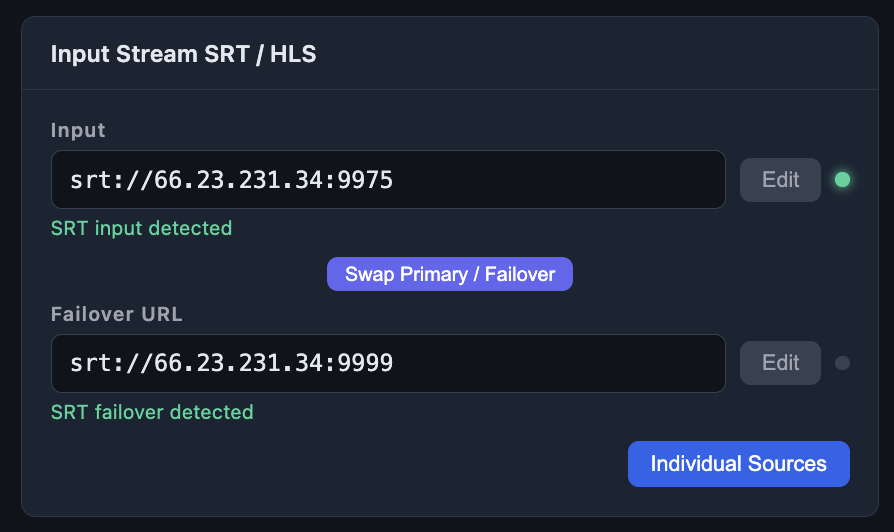The image size is (894, 532).
Task: Swap Primary and Failover streams
Action: (x=450, y=274)
